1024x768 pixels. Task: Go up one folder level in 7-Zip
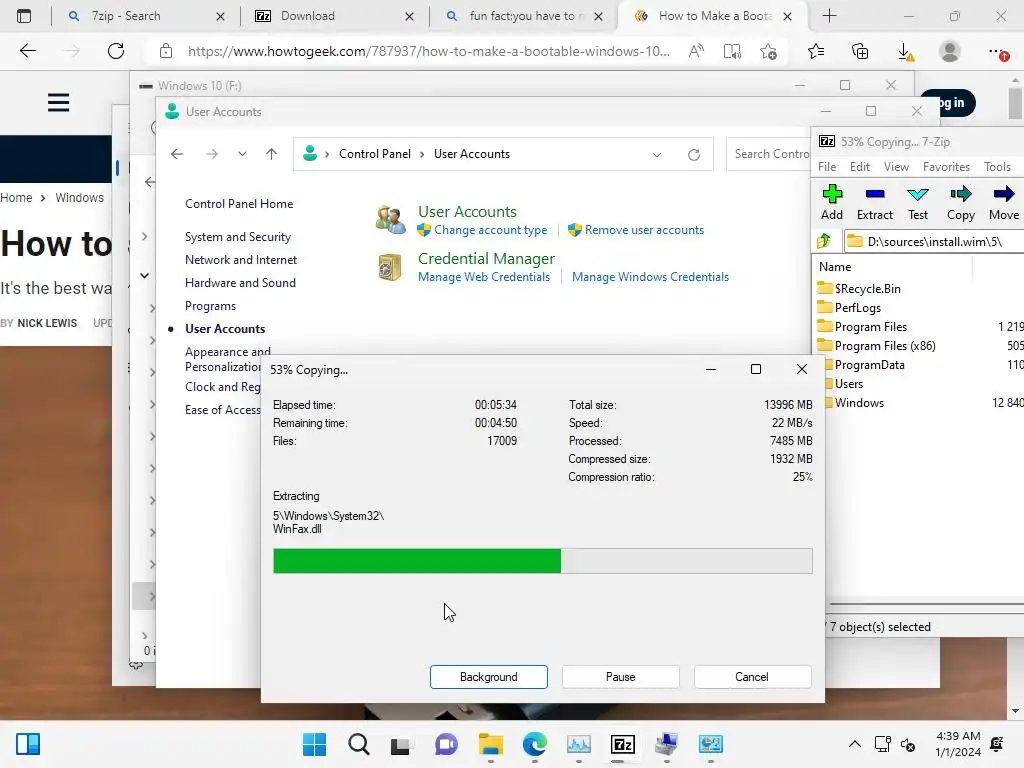pos(824,241)
